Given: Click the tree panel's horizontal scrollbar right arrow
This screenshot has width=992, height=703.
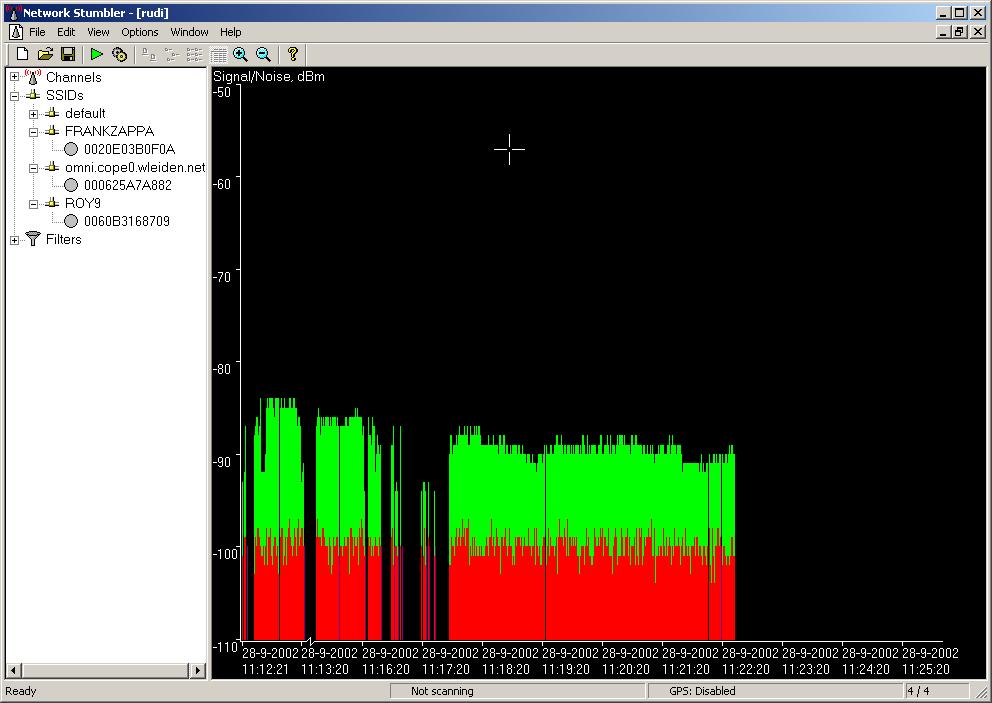Looking at the screenshot, I should [x=198, y=669].
